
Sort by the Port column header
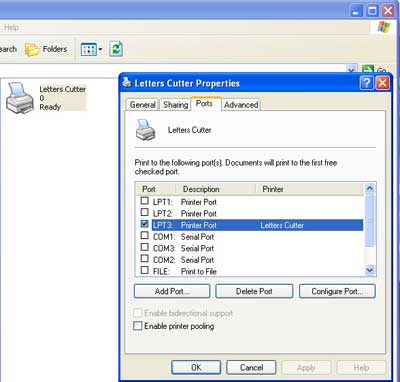[x=155, y=189]
